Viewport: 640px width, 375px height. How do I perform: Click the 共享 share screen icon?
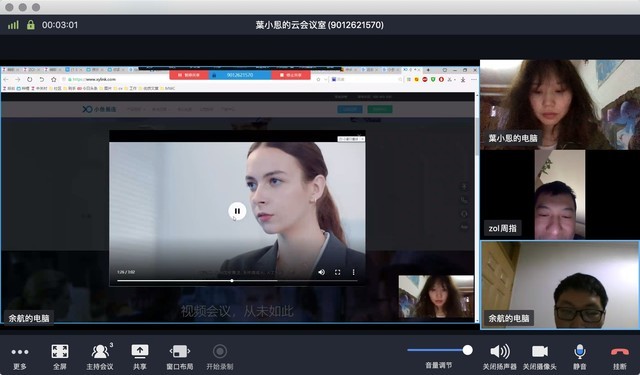click(x=140, y=351)
